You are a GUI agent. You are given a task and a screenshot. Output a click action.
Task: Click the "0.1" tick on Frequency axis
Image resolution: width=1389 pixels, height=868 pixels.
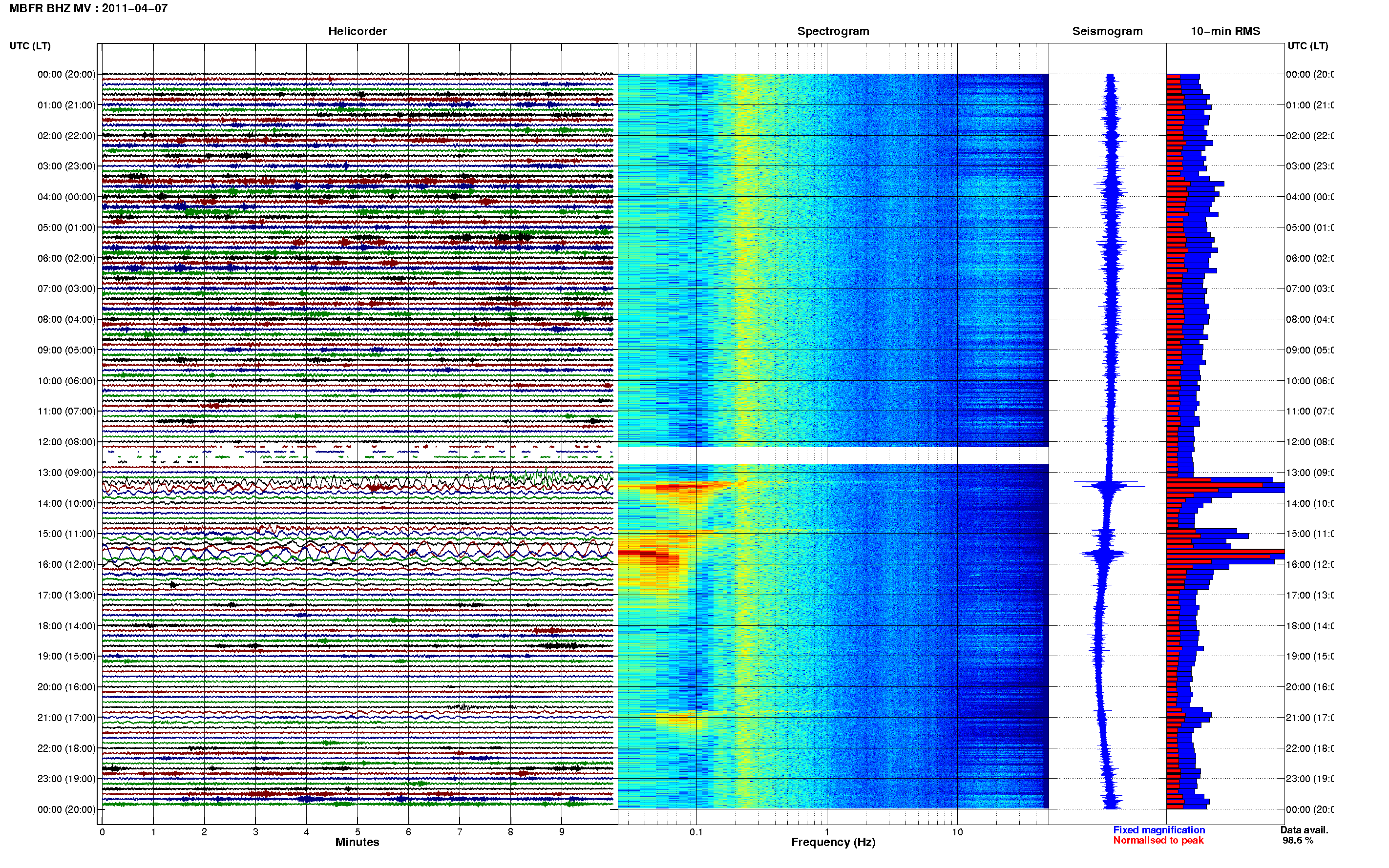696,832
